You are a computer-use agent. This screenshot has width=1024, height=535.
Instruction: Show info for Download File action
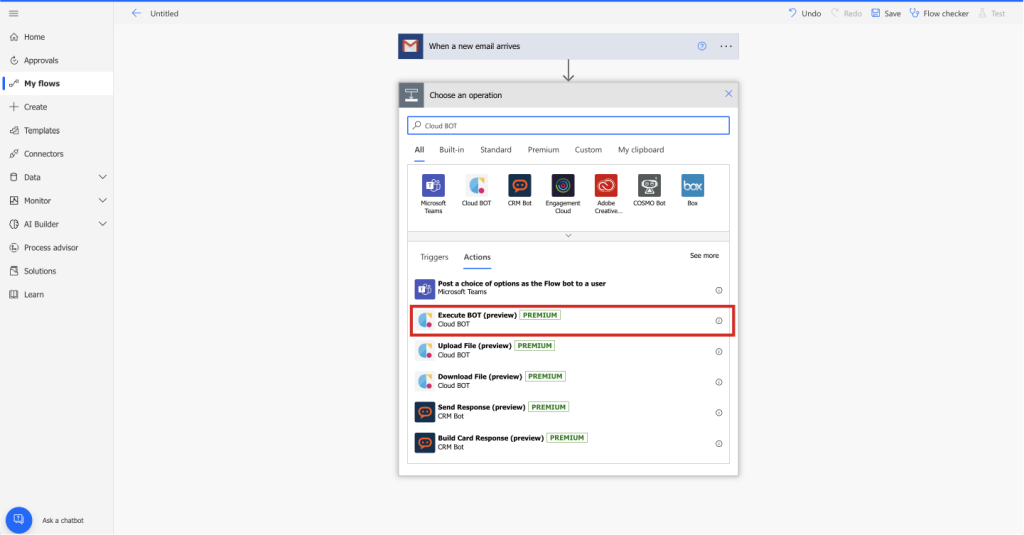pyautogui.click(x=719, y=382)
